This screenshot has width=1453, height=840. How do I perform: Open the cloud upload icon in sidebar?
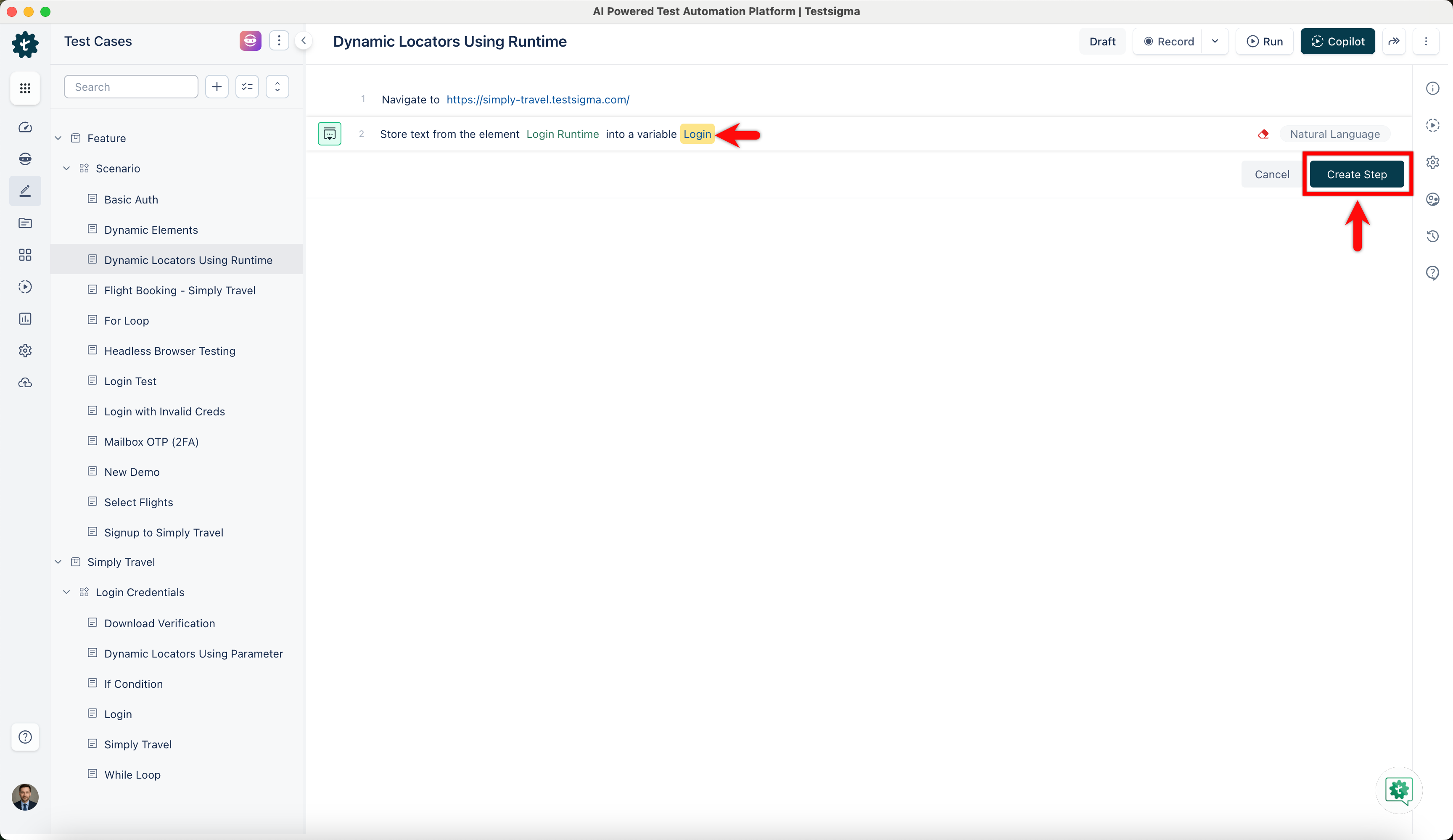tap(25, 383)
